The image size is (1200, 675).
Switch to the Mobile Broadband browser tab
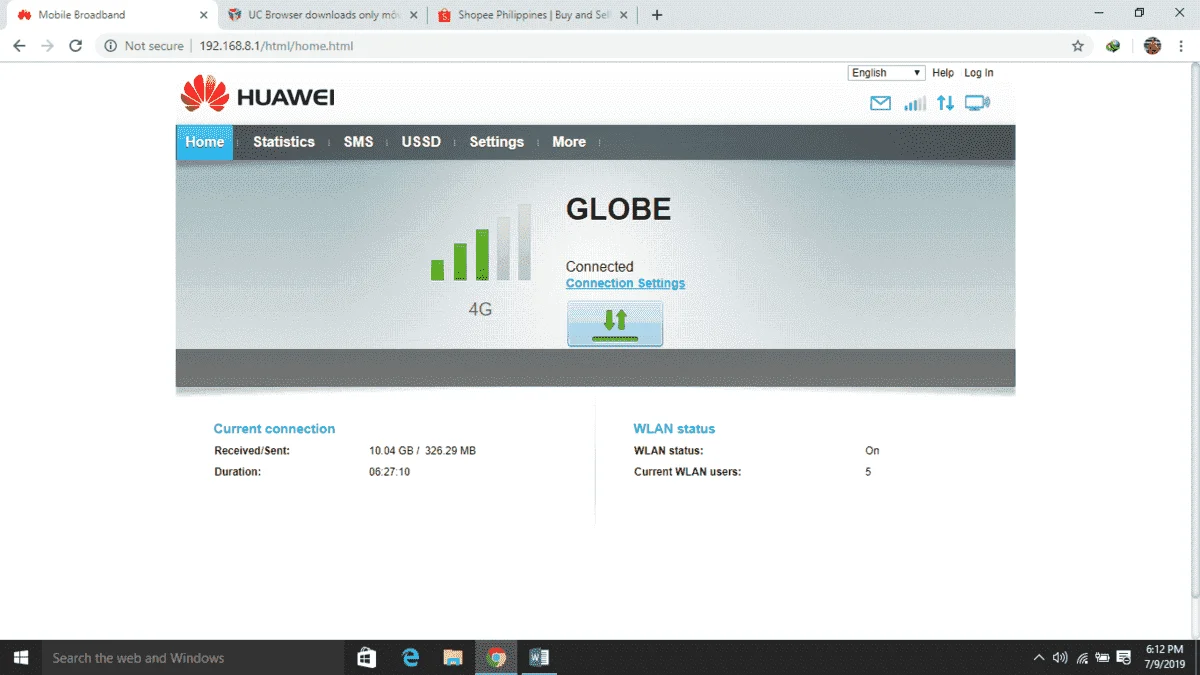[110, 15]
